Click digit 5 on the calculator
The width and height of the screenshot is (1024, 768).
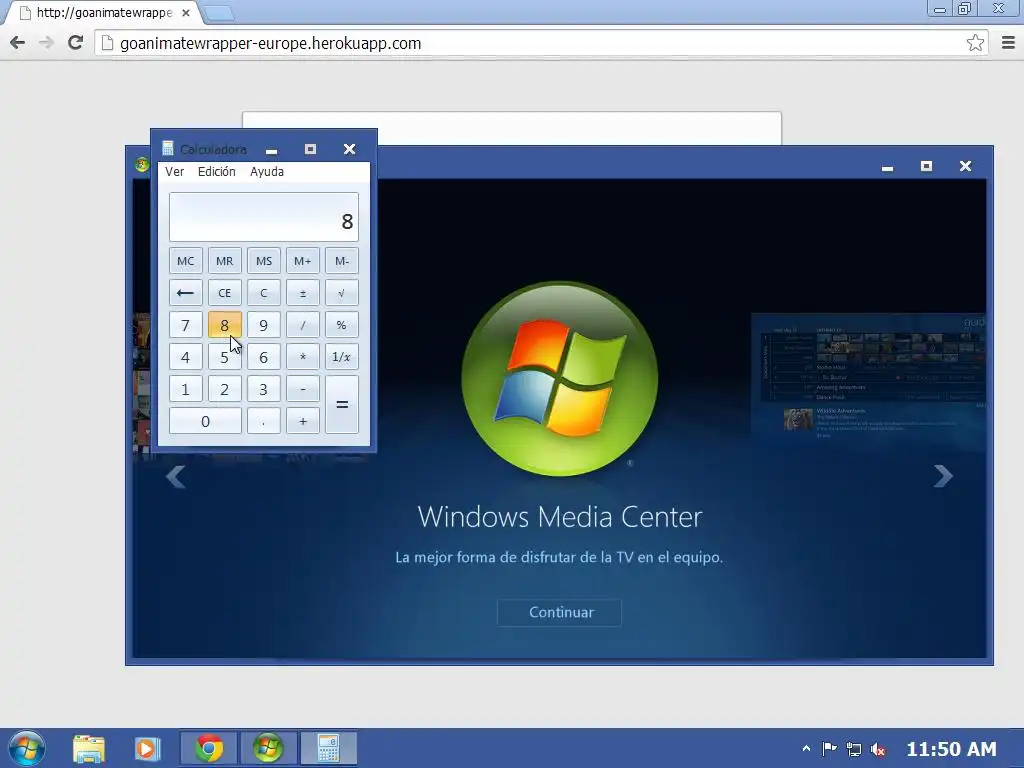(225, 357)
